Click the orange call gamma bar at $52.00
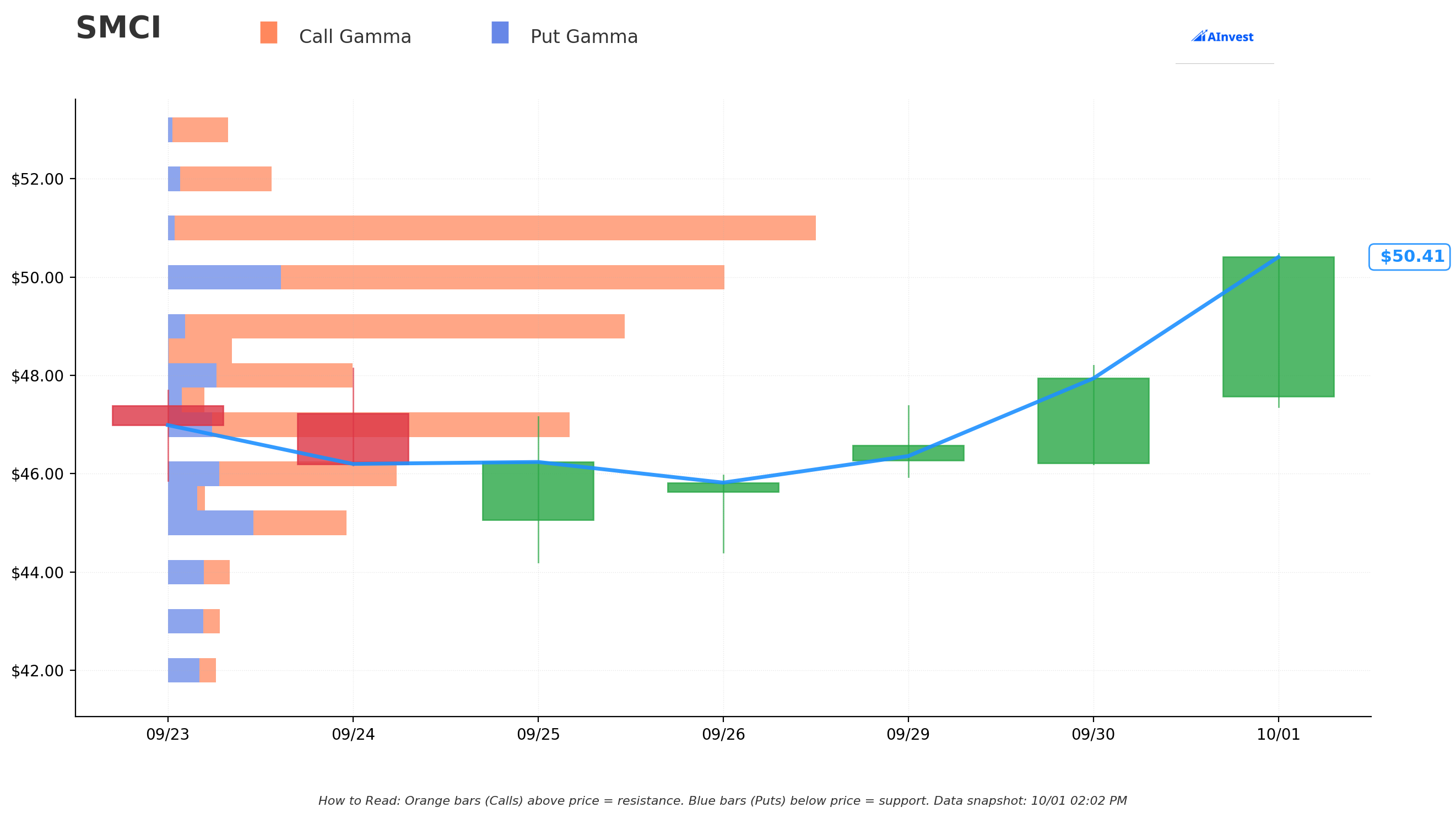The width and height of the screenshot is (1456, 818). (225, 179)
